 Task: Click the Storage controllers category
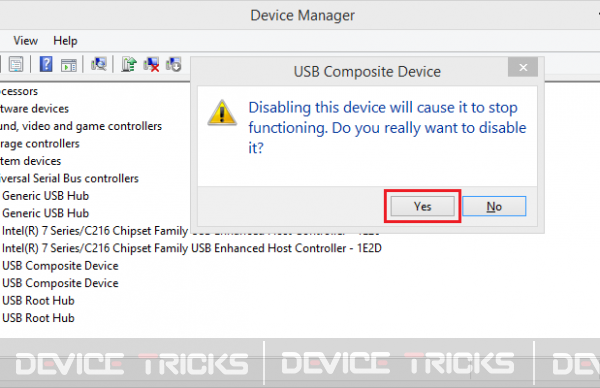(40, 144)
